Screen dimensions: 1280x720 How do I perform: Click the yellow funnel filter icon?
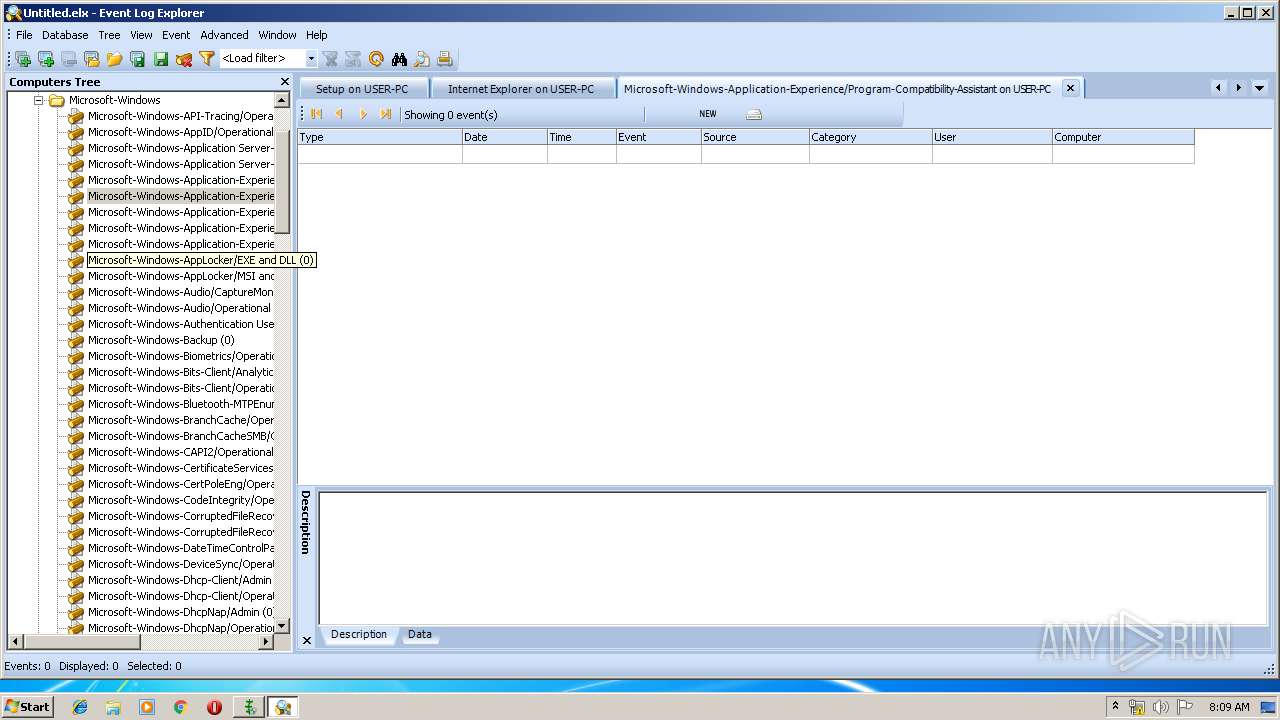click(207, 59)
